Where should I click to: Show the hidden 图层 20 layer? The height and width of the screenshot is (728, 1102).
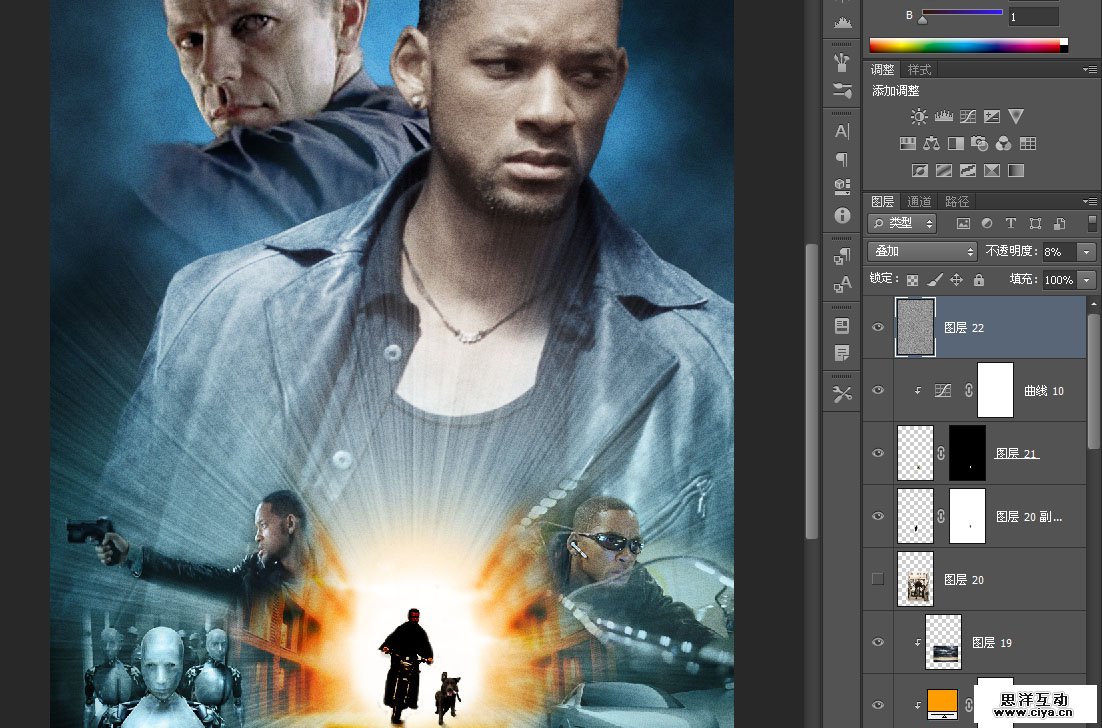click(x=878, y=579)
